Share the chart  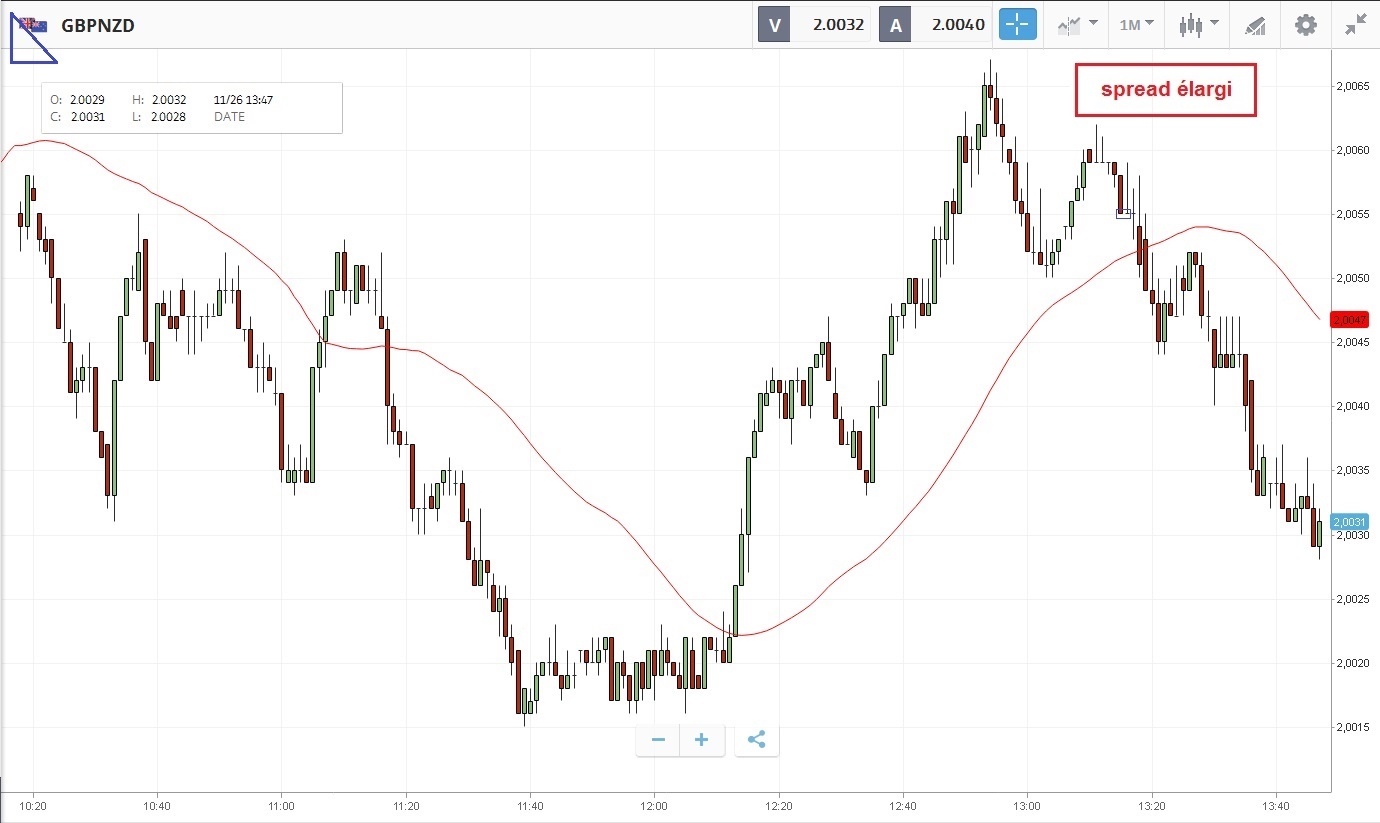[757, 740]
